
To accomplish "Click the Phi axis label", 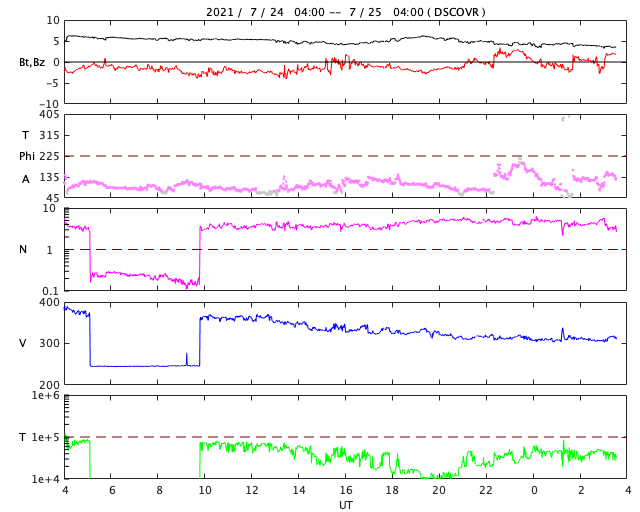I will [27, 156].
